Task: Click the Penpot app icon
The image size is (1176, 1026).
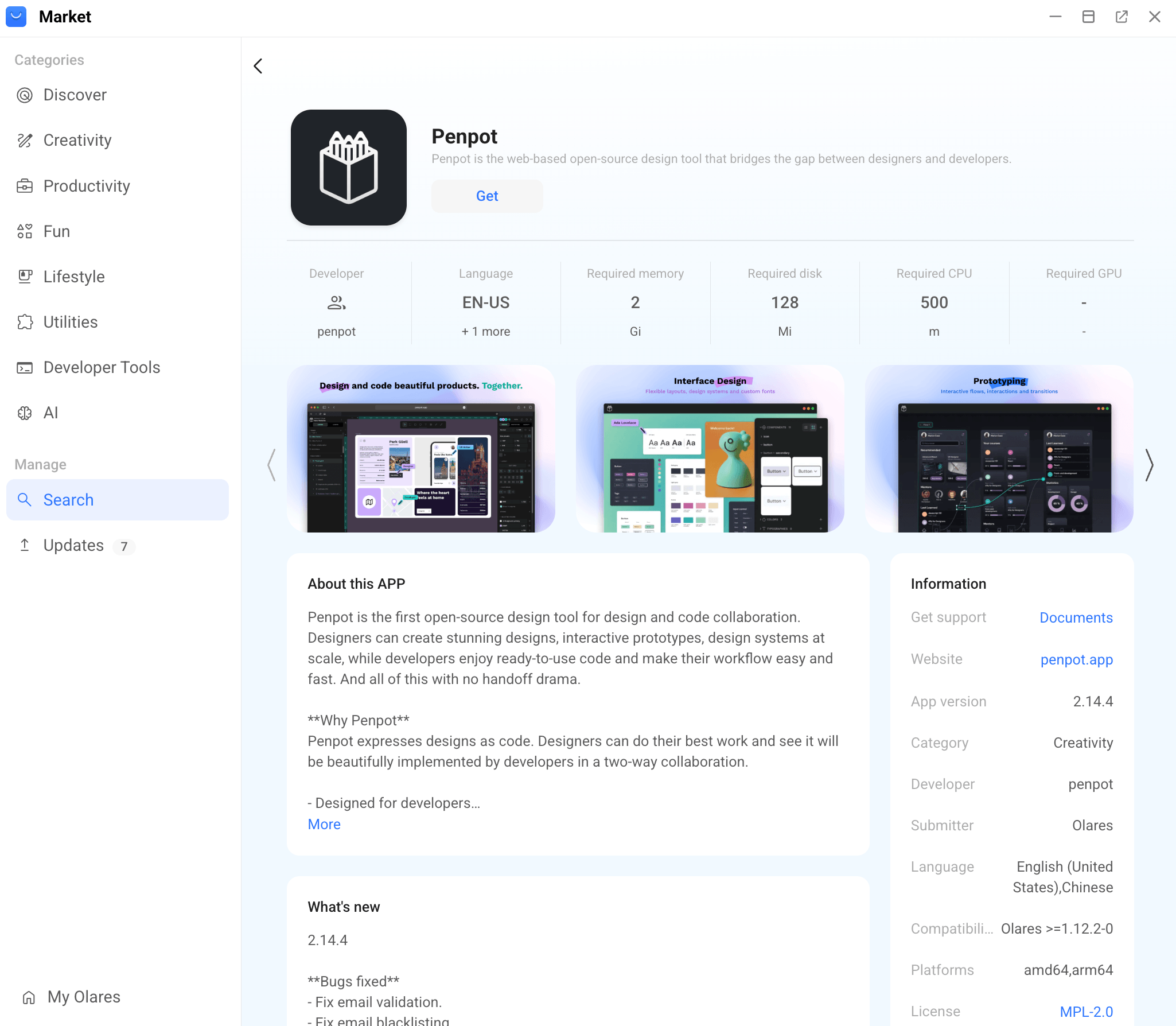Action: 349,168
